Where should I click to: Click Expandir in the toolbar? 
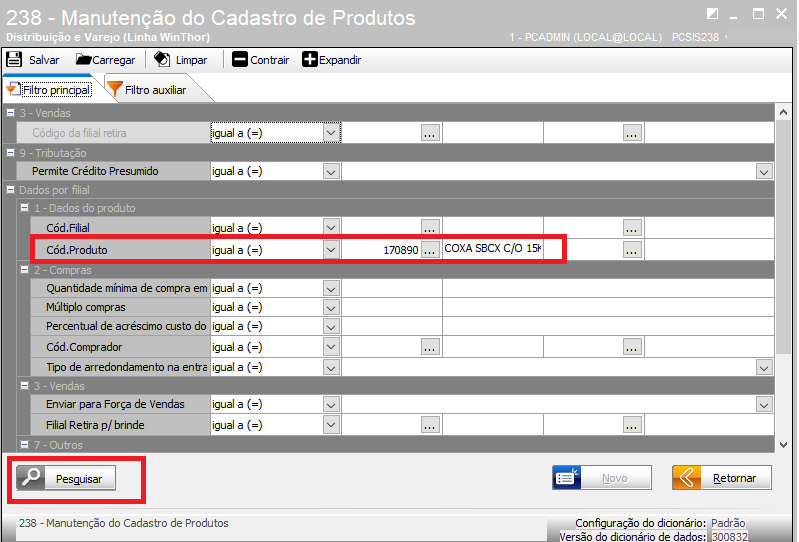coord(332,60)
